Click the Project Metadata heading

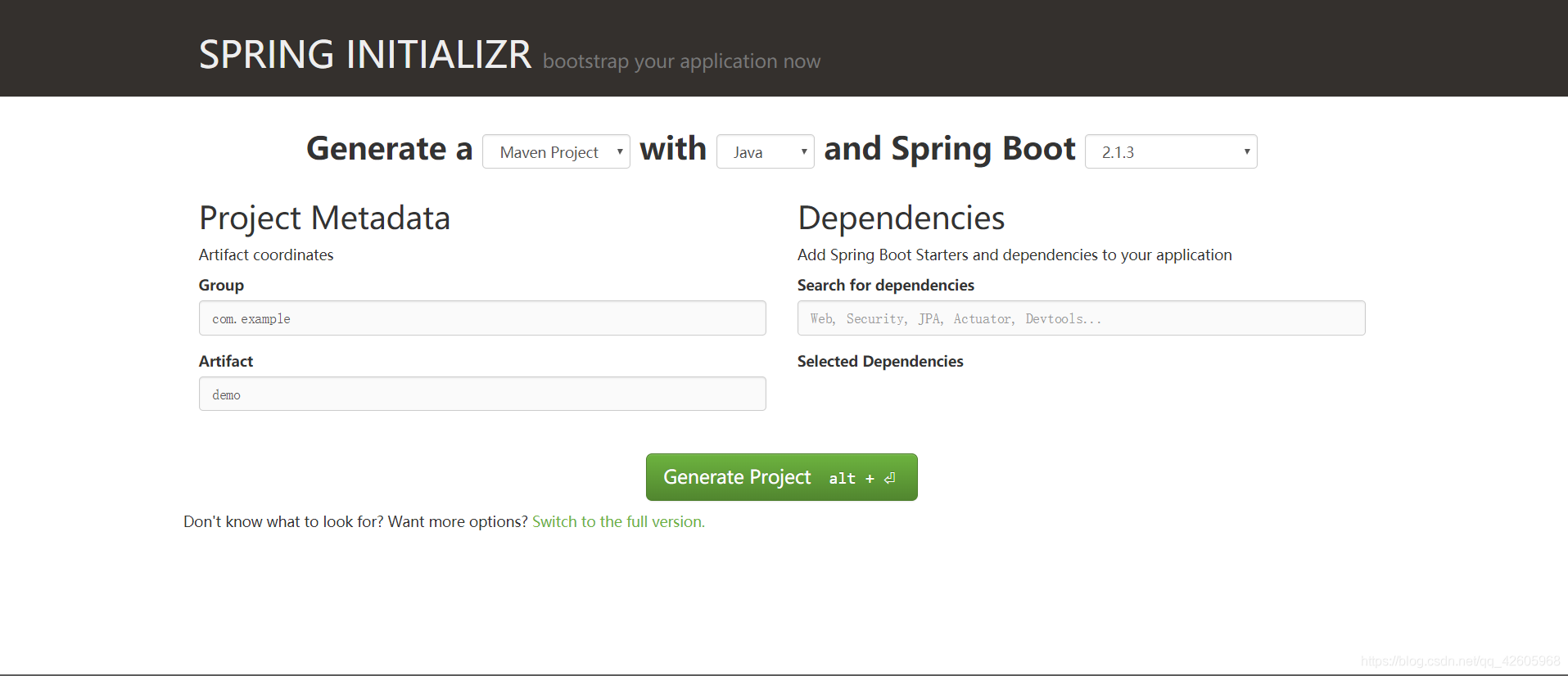click(324, 219)
